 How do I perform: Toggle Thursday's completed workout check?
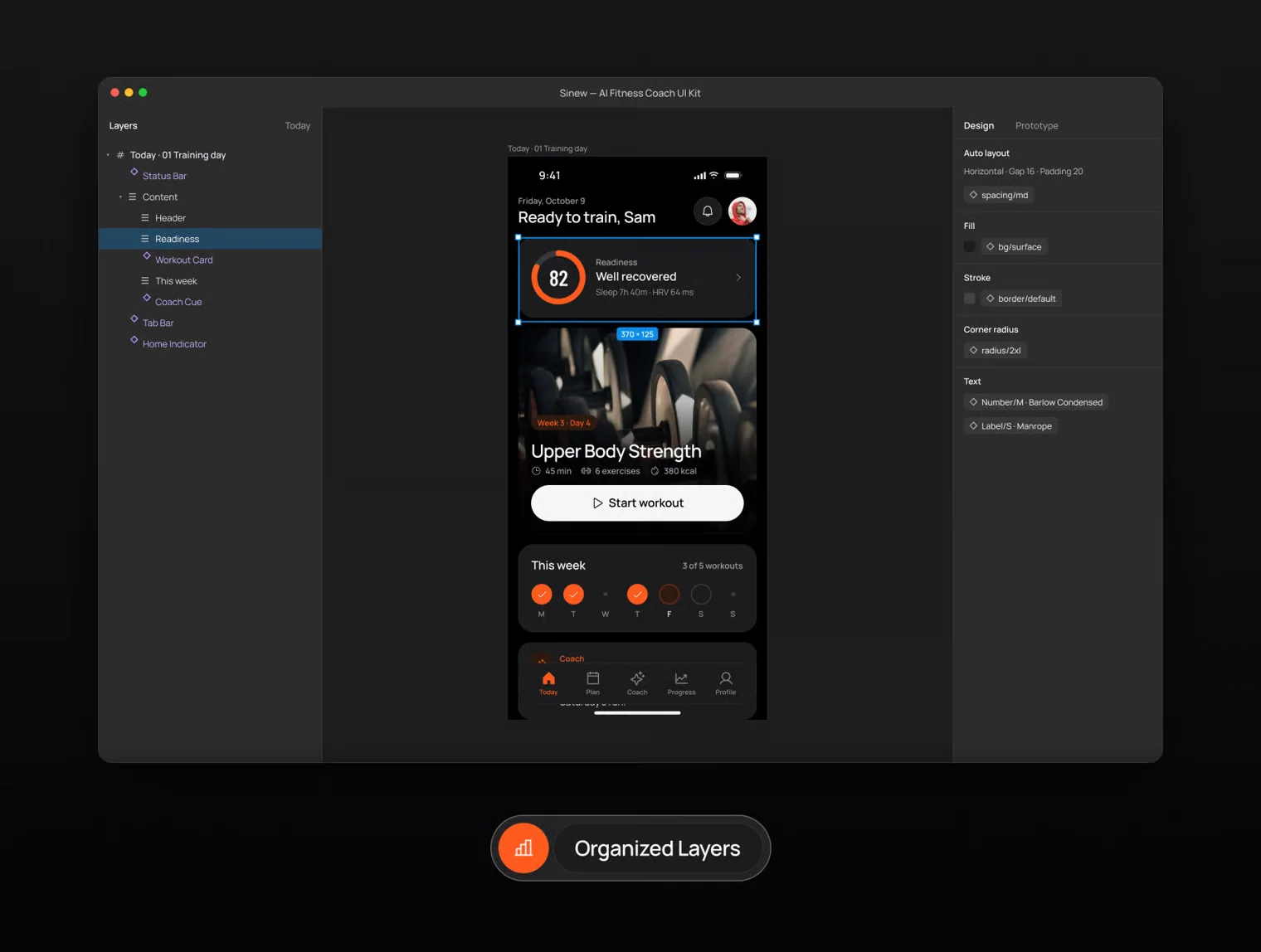tap(637, 595)
